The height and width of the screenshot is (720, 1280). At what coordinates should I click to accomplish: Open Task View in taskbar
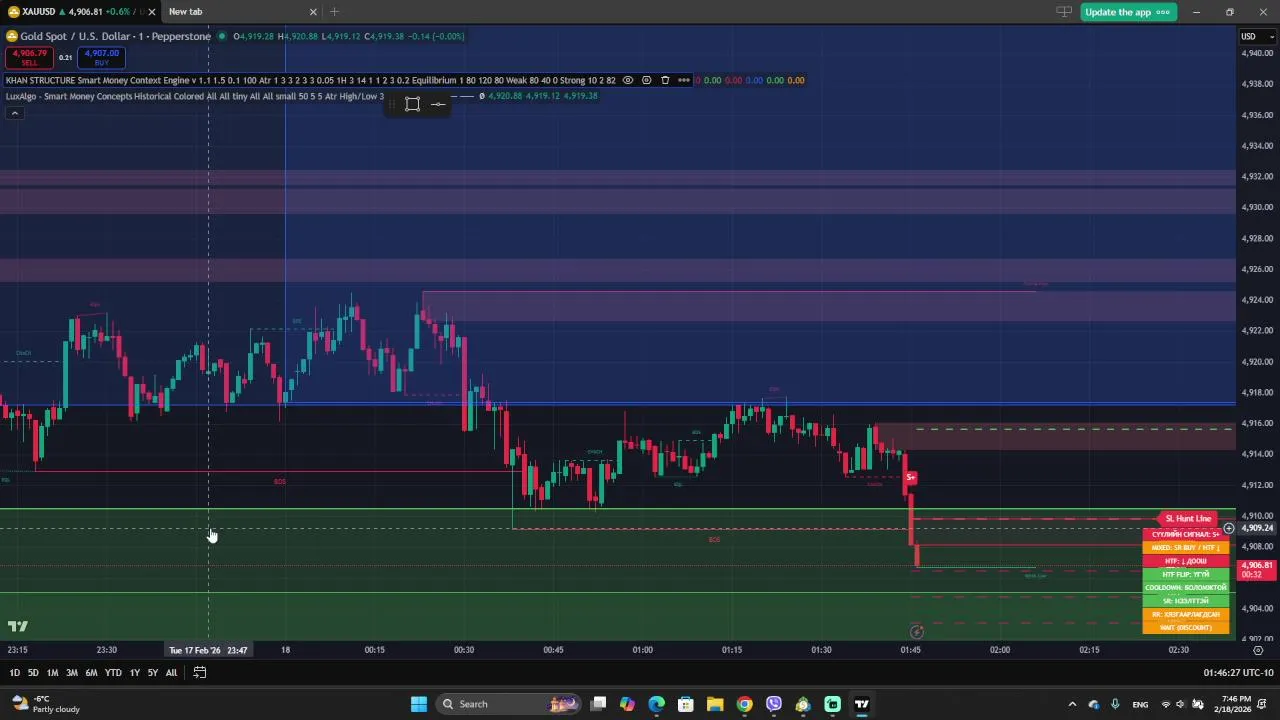pyautogui.click(x=598, y=704)
